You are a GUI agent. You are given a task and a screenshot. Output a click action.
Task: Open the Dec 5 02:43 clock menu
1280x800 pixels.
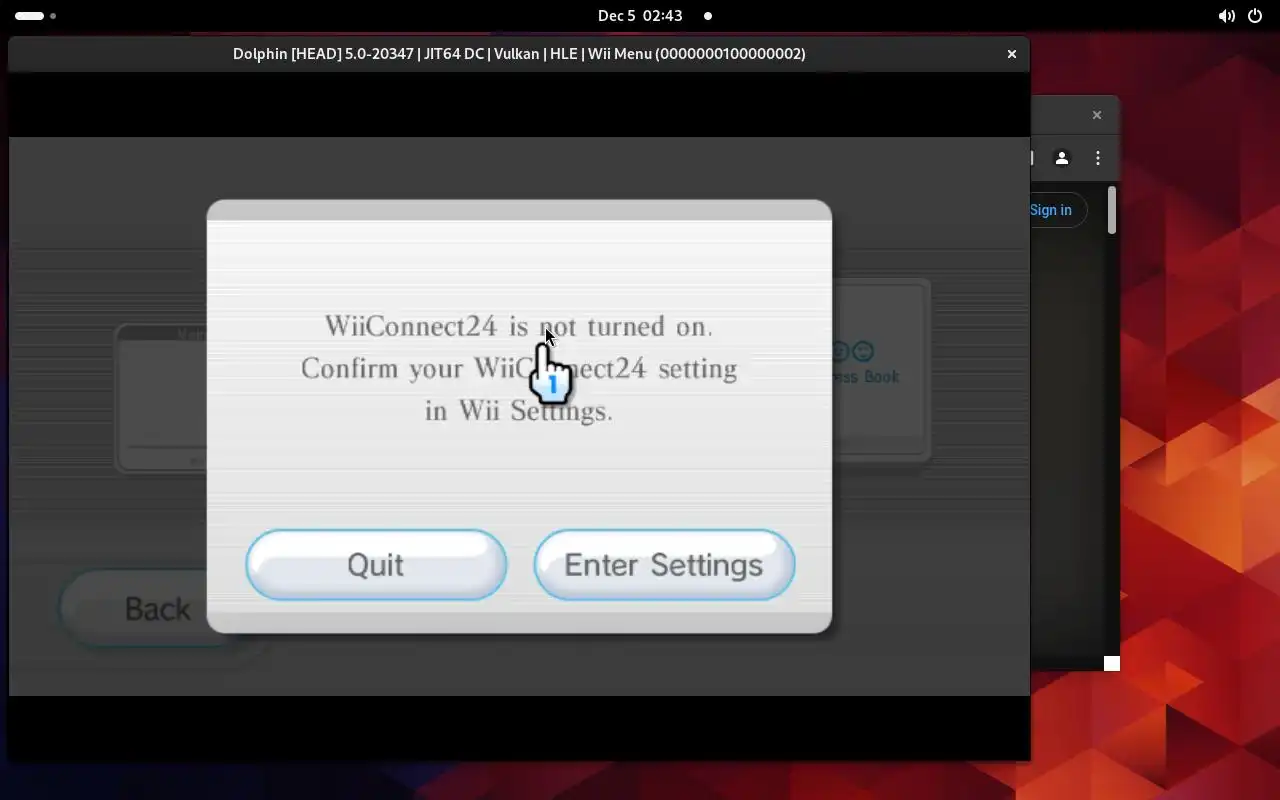(x=640, y=16)
